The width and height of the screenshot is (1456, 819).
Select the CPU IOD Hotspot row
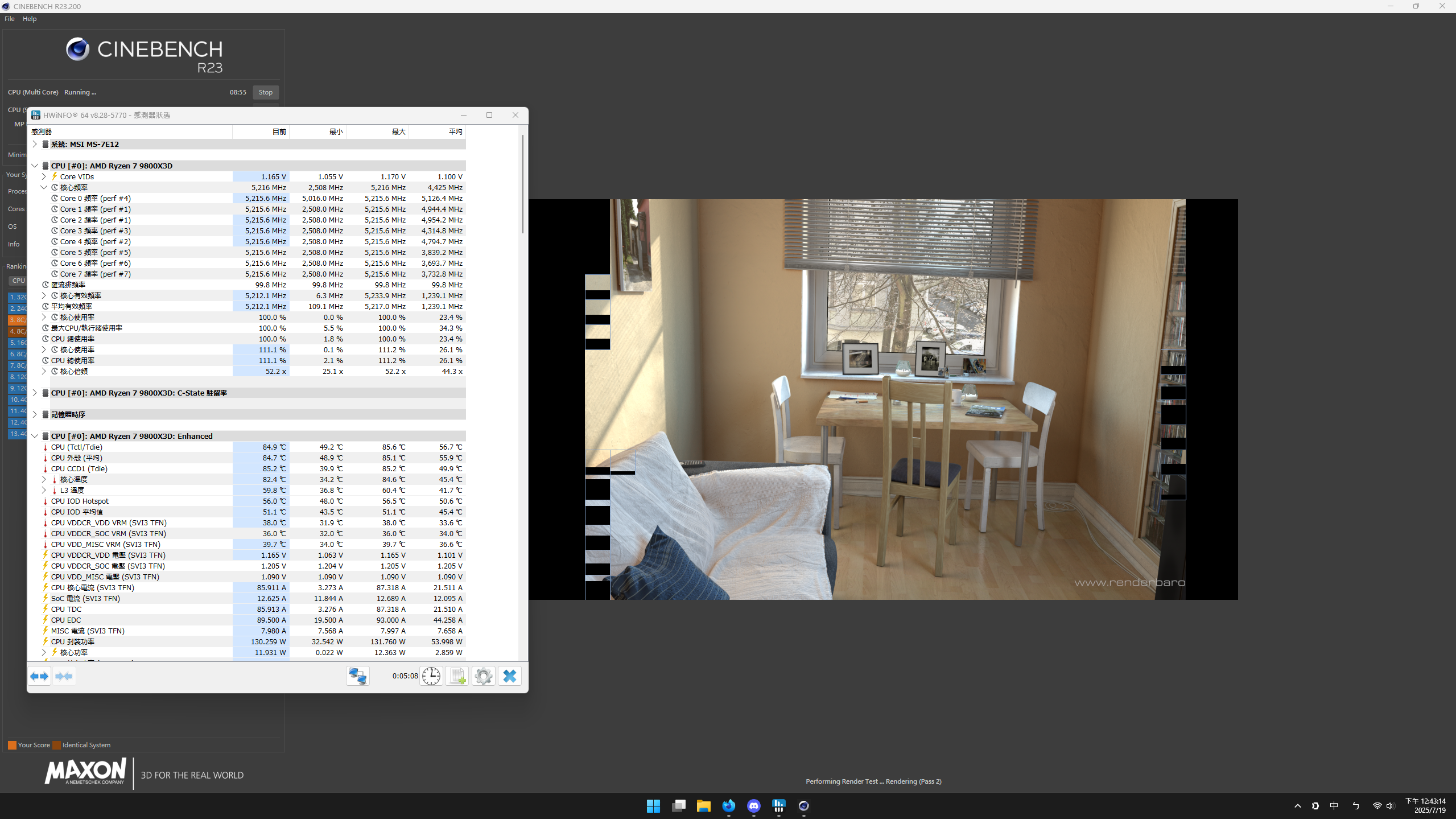pyautogui.click(x=247, y=501)
